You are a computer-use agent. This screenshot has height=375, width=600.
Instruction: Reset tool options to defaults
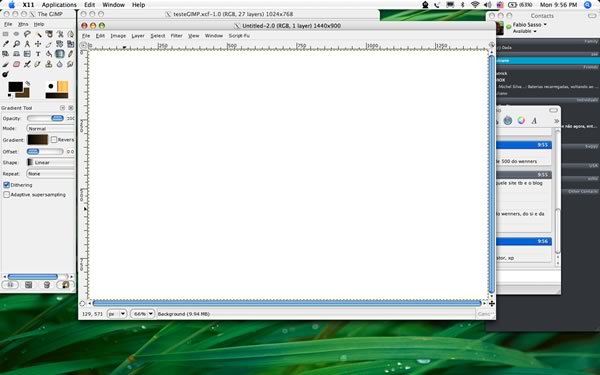tap(65, 285)
